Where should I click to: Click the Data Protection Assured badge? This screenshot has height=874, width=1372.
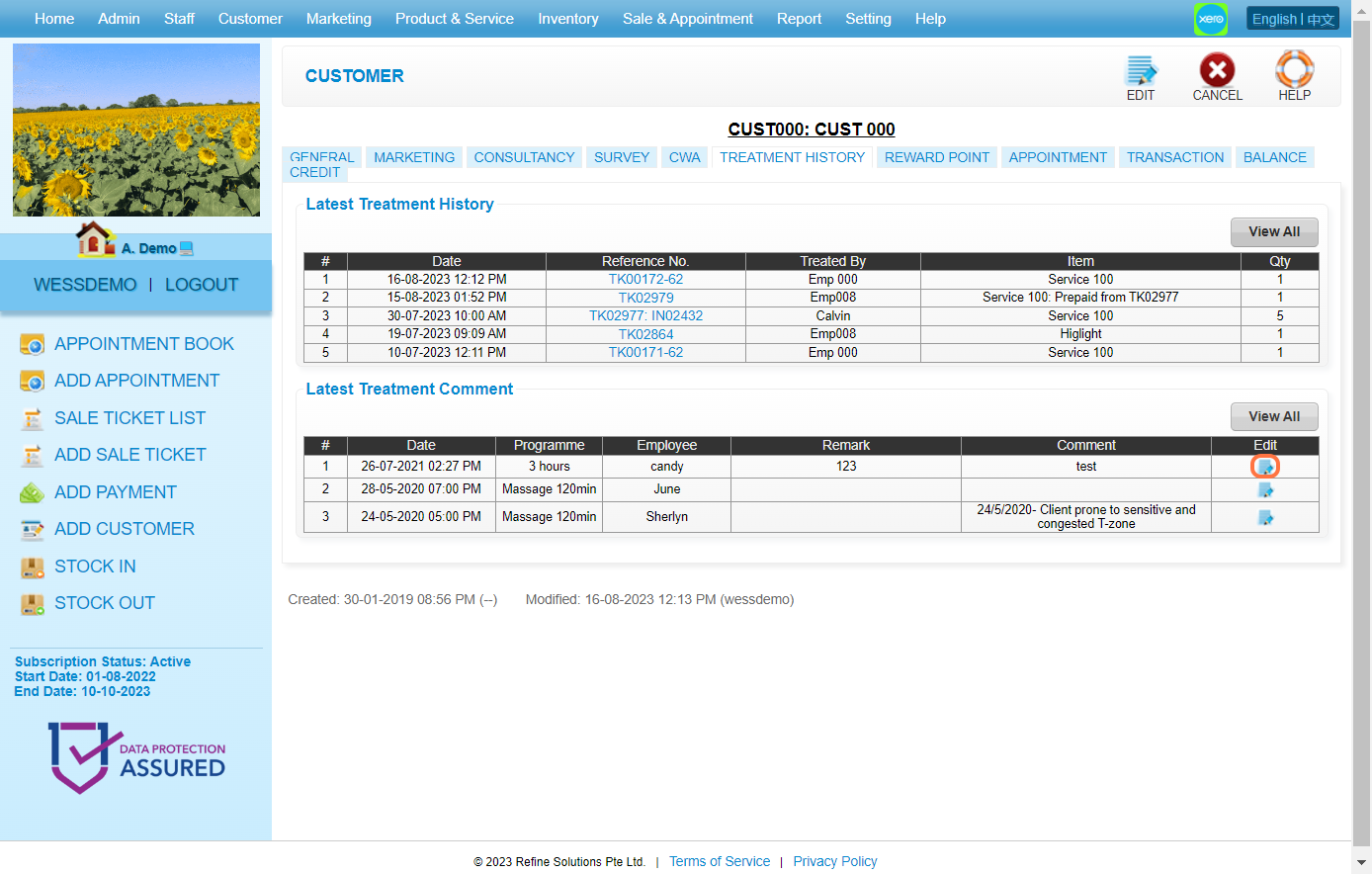[136, 757]
